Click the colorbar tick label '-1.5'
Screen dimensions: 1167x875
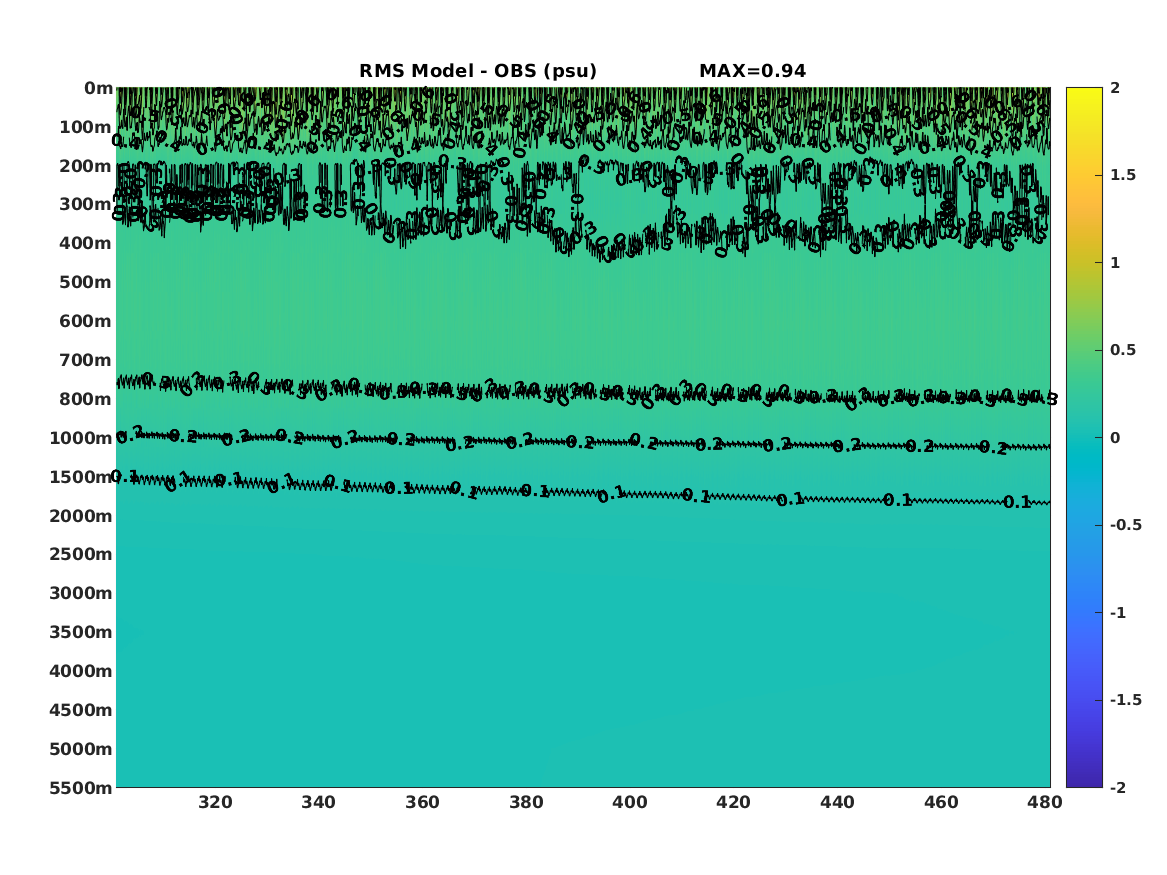tap(1126, 700)
